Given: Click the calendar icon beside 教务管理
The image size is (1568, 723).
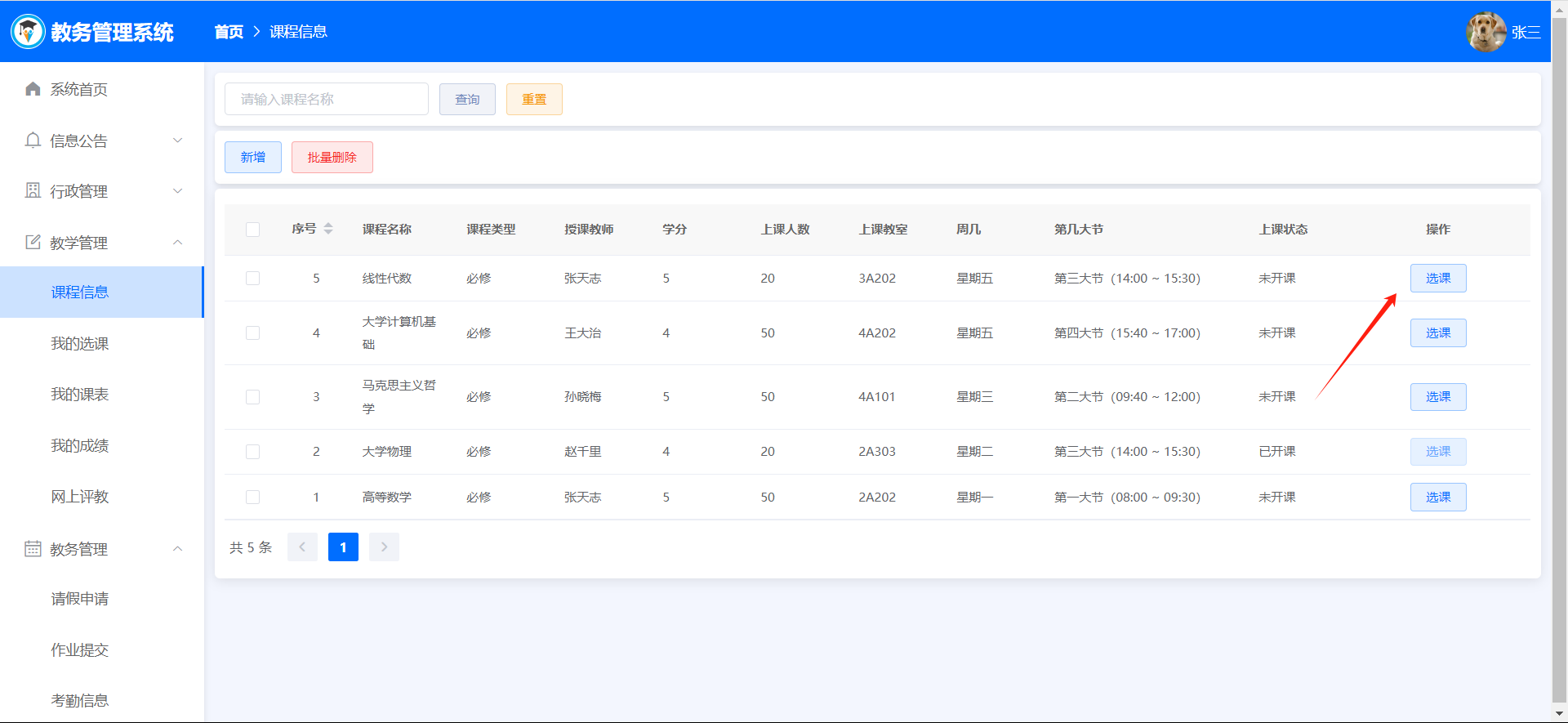Looking at the screenshot, I should tap(33, 548).
